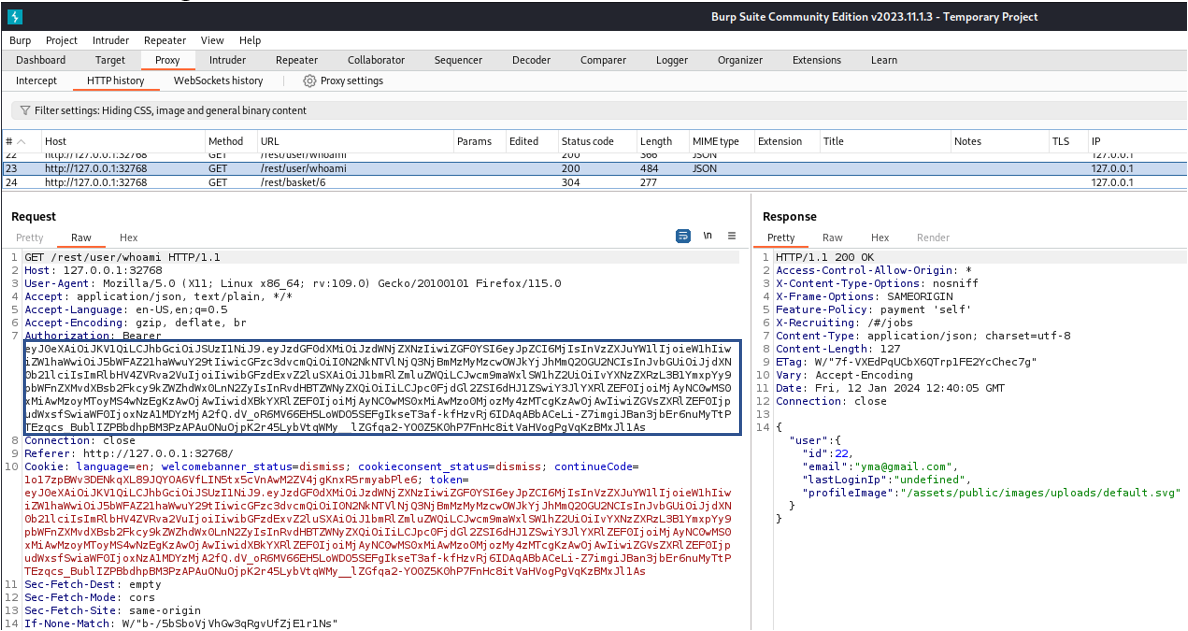Open the Help menu

[x=250, y=40]
